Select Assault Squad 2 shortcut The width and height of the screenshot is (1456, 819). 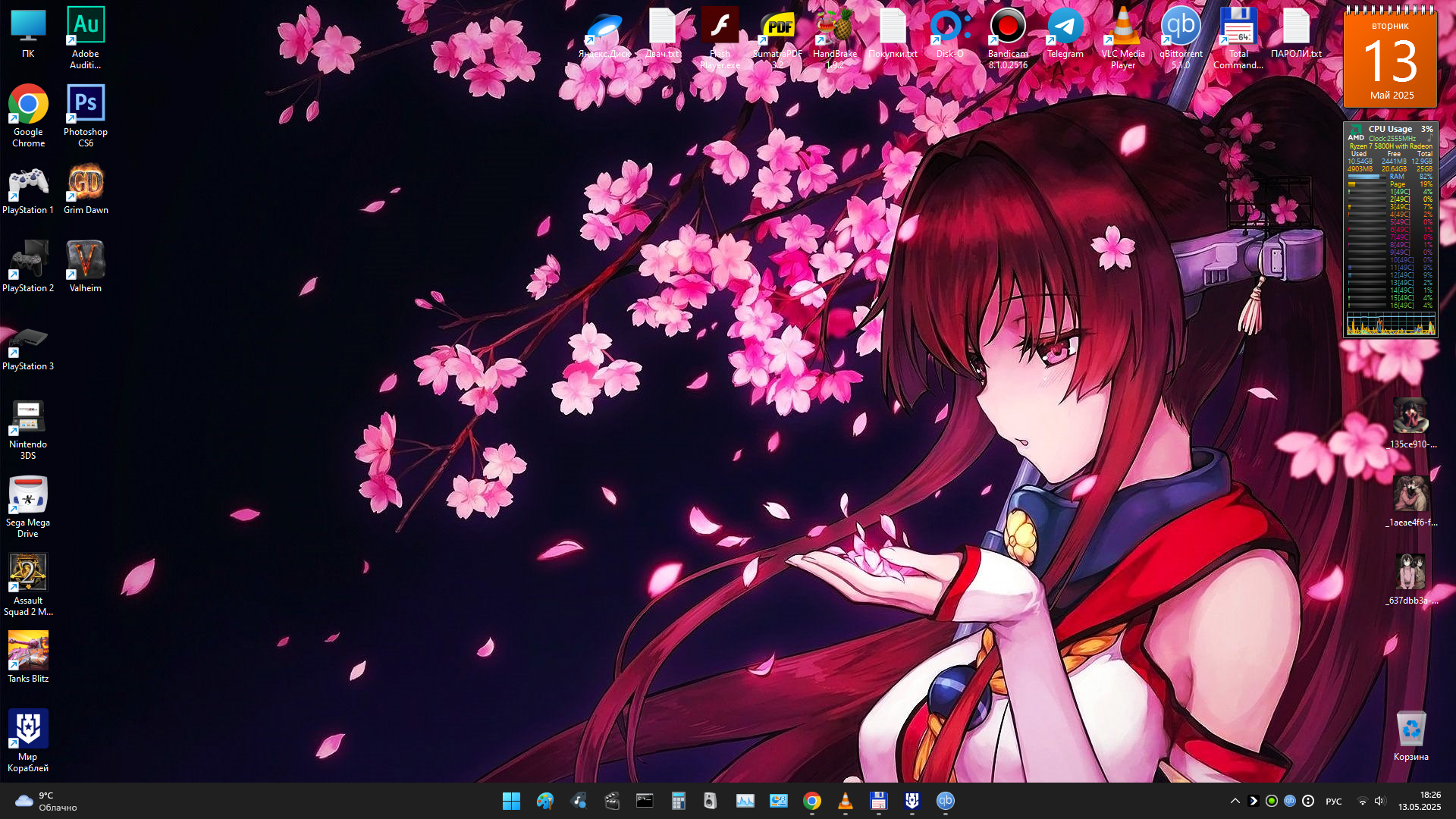tap(28, 585)
